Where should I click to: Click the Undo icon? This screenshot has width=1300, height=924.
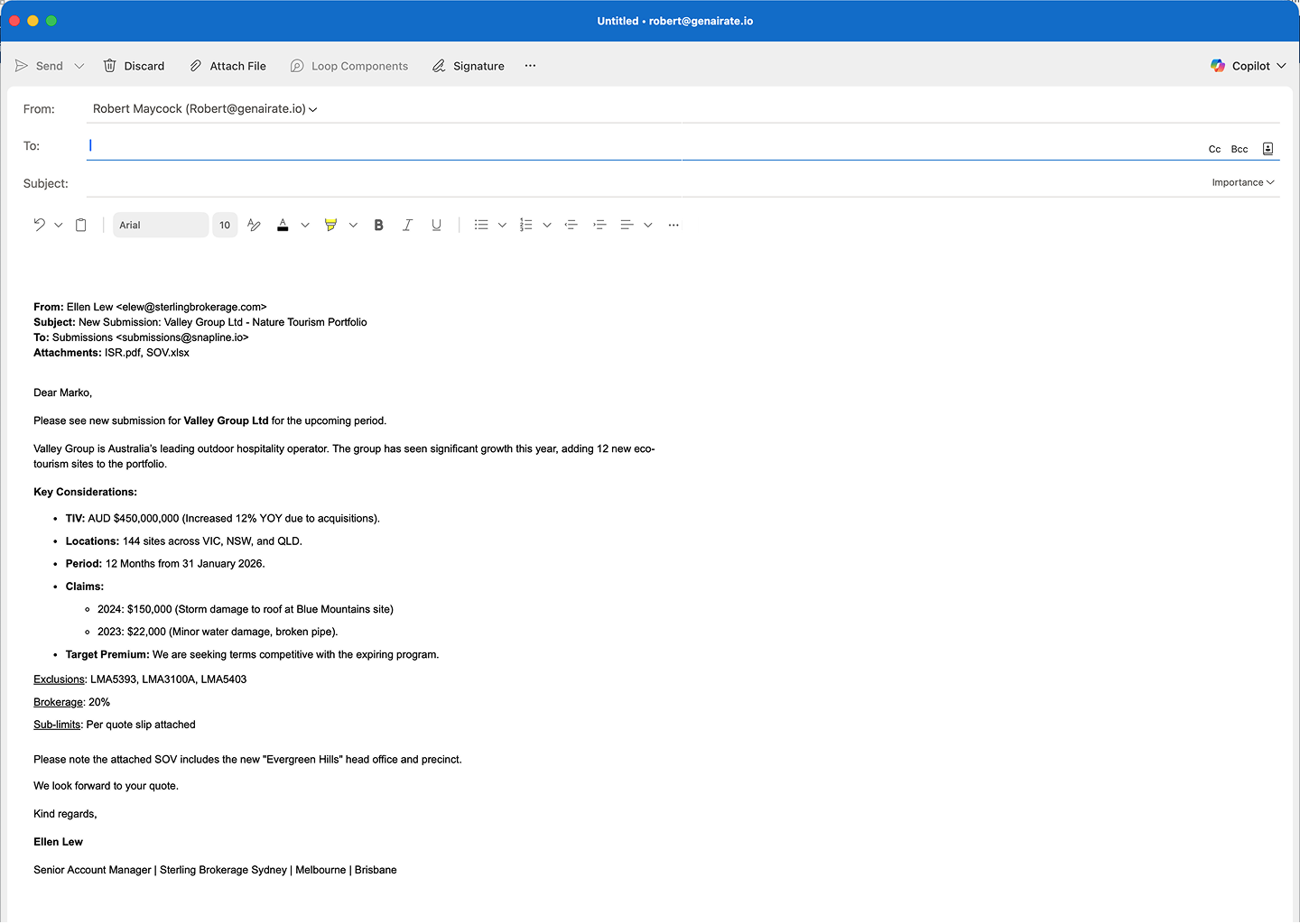[x=39, y=225]
